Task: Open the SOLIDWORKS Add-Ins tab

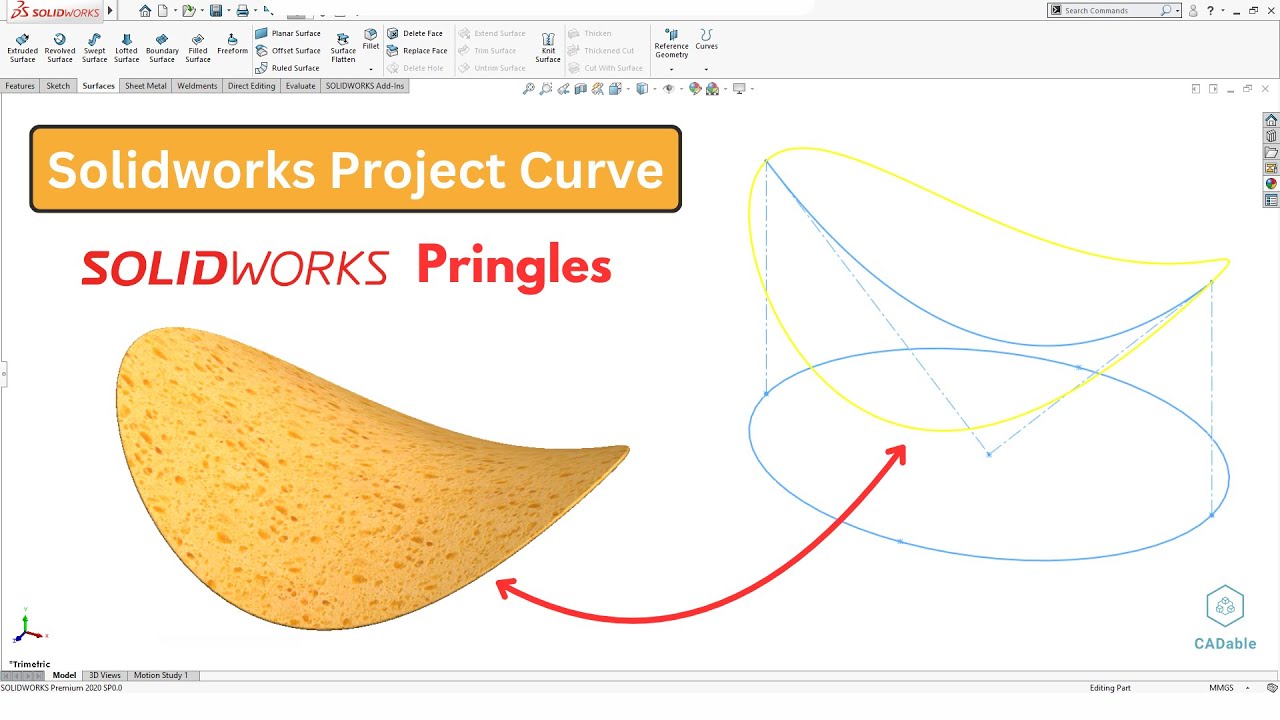Action: (x=365, y=86)
